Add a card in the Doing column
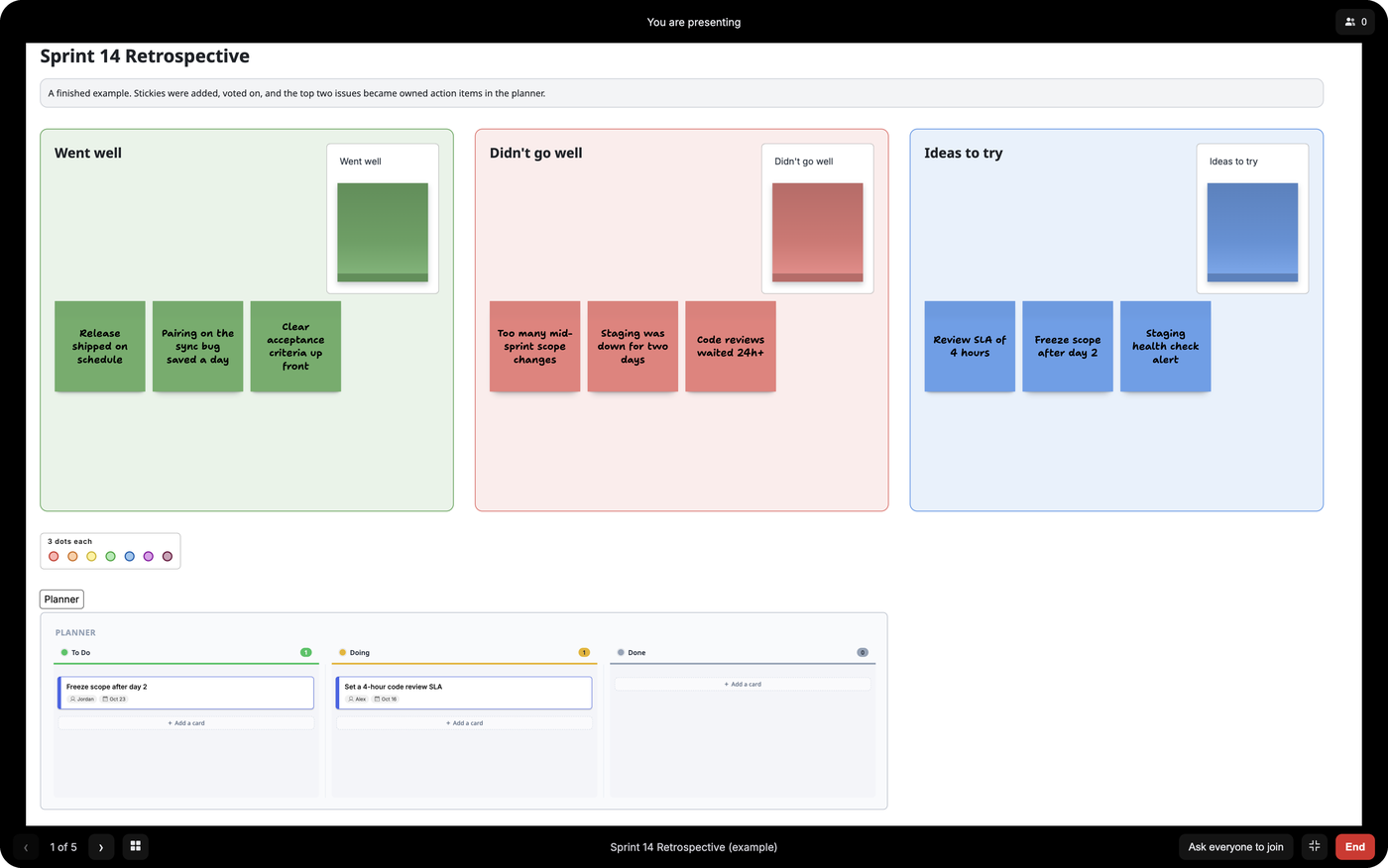Image resolution: width=1388 pixels, height=868 pixels. click(x=464, y=723)
